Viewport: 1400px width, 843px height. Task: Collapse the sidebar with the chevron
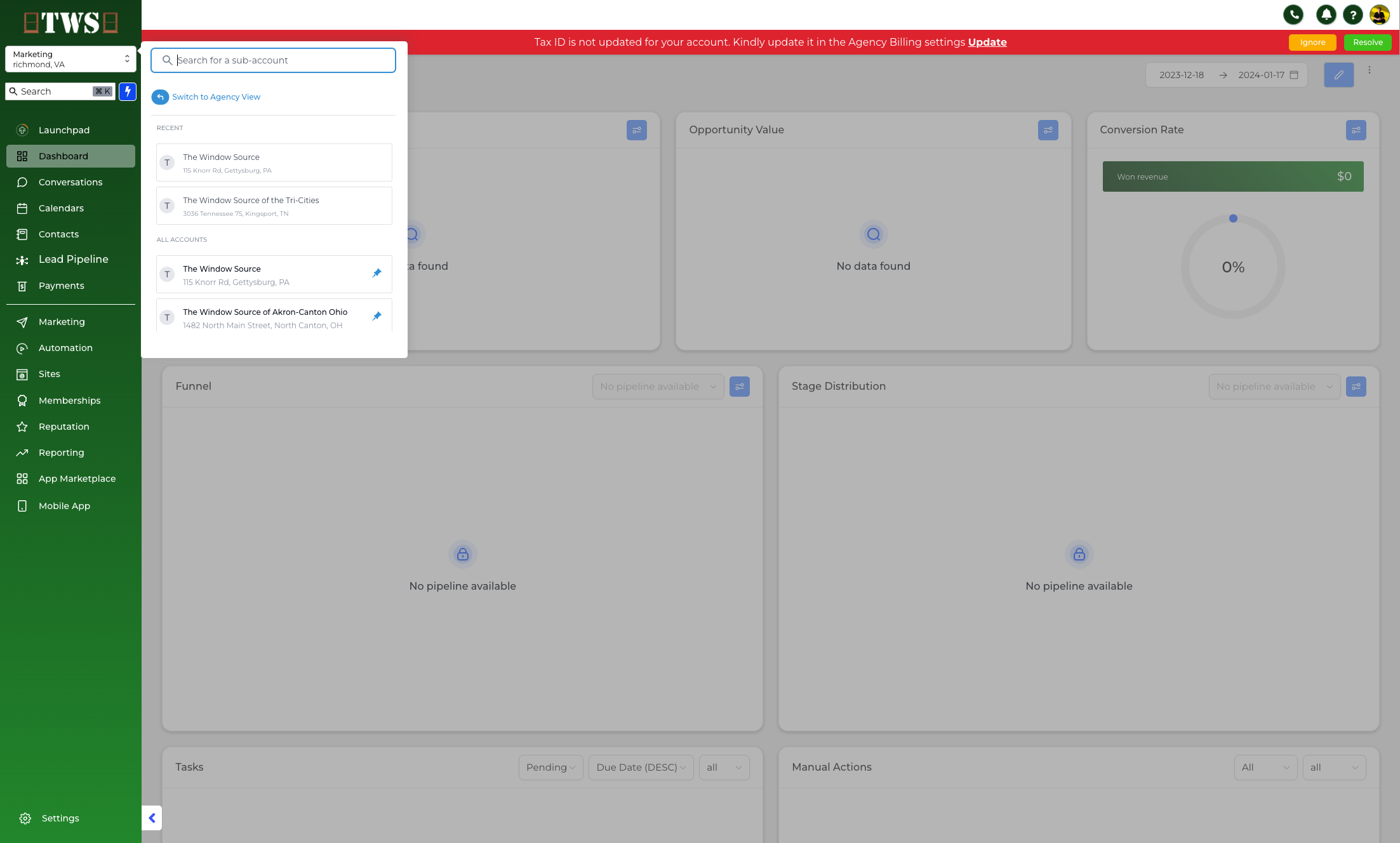[152, 818]
